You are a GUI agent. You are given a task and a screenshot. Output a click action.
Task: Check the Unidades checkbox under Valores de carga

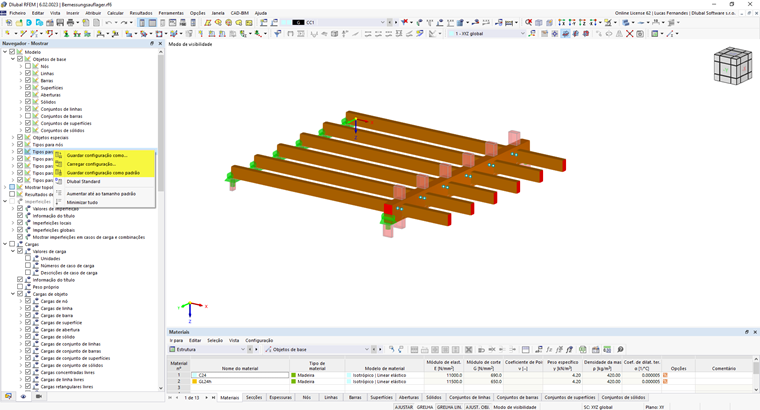click(28, 258)
